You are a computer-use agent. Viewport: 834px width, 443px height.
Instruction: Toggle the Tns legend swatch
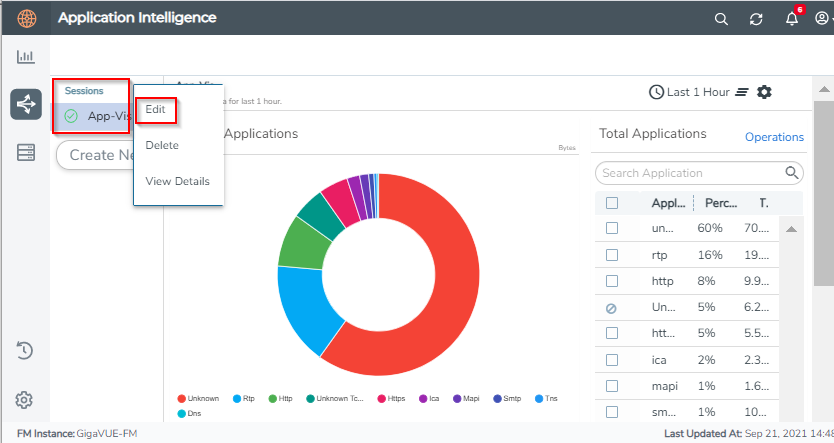(x=539, y=398)
